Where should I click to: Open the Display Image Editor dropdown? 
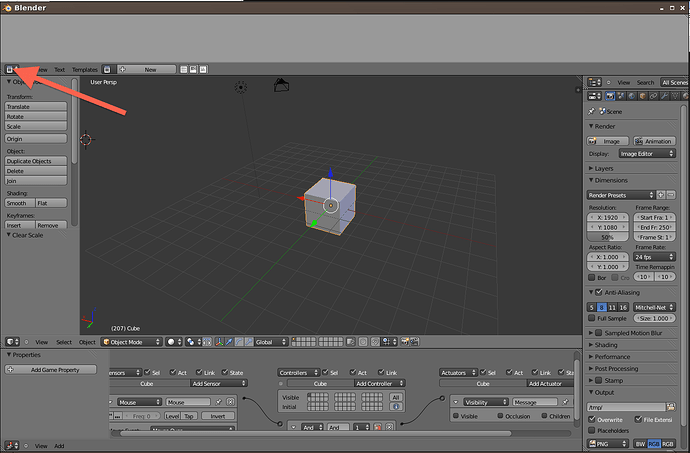click(x=647, y=154)
